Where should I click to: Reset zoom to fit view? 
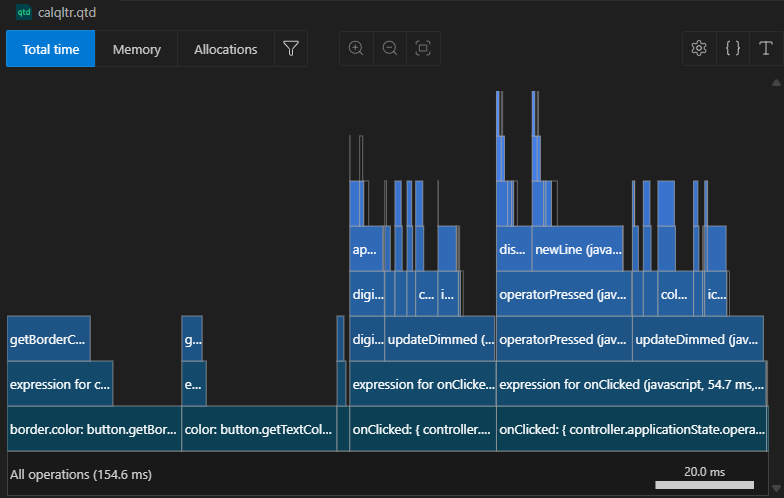coord(423,49)
